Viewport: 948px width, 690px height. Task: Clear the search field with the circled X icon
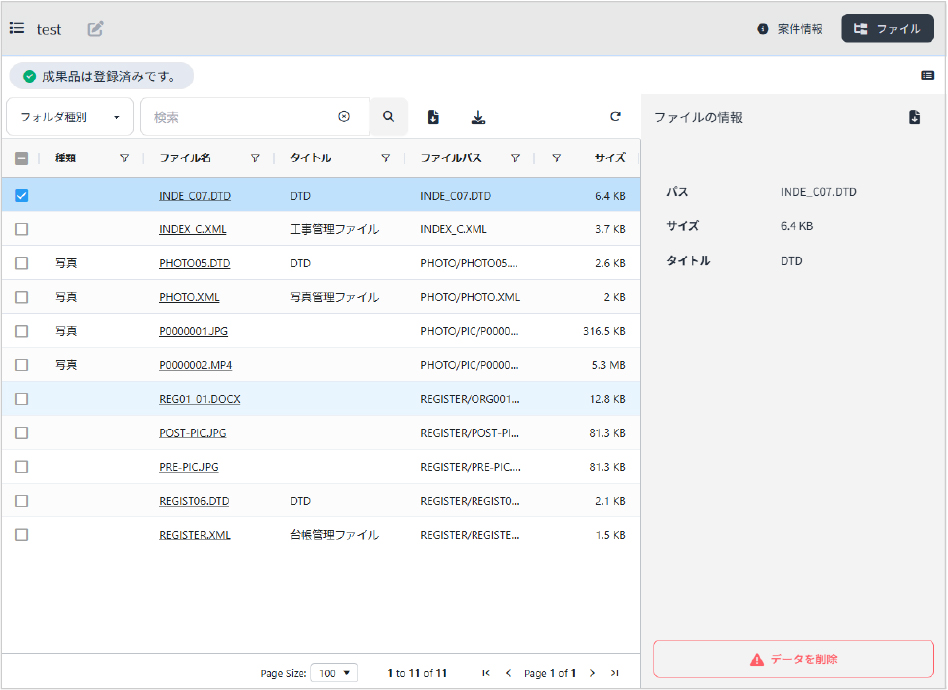(344, 117)
